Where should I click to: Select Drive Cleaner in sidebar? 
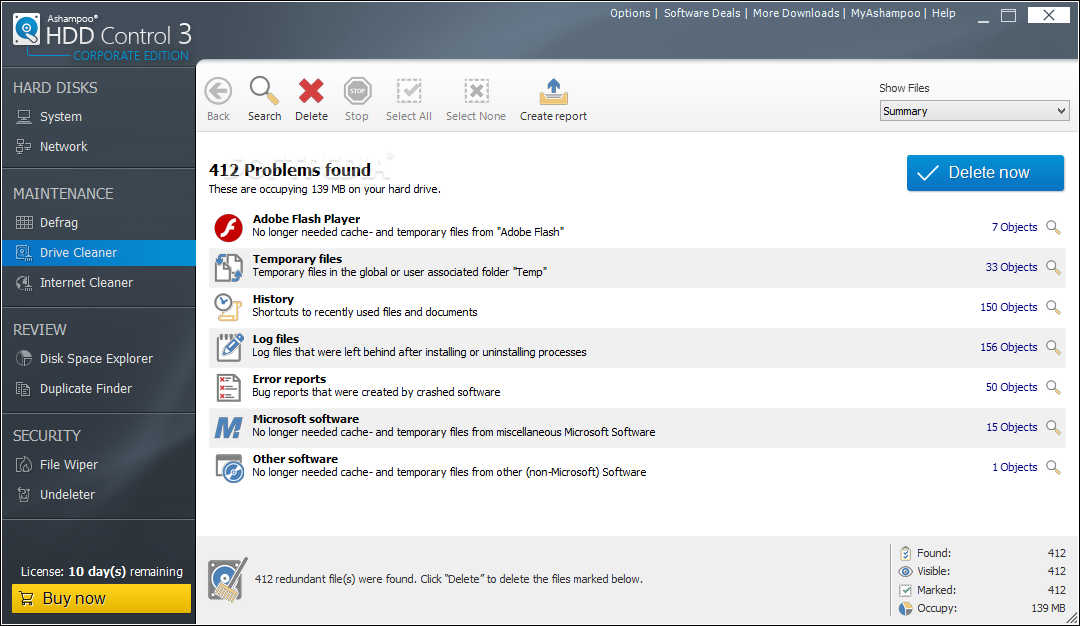pyautogui.click(x=98, y=253)
